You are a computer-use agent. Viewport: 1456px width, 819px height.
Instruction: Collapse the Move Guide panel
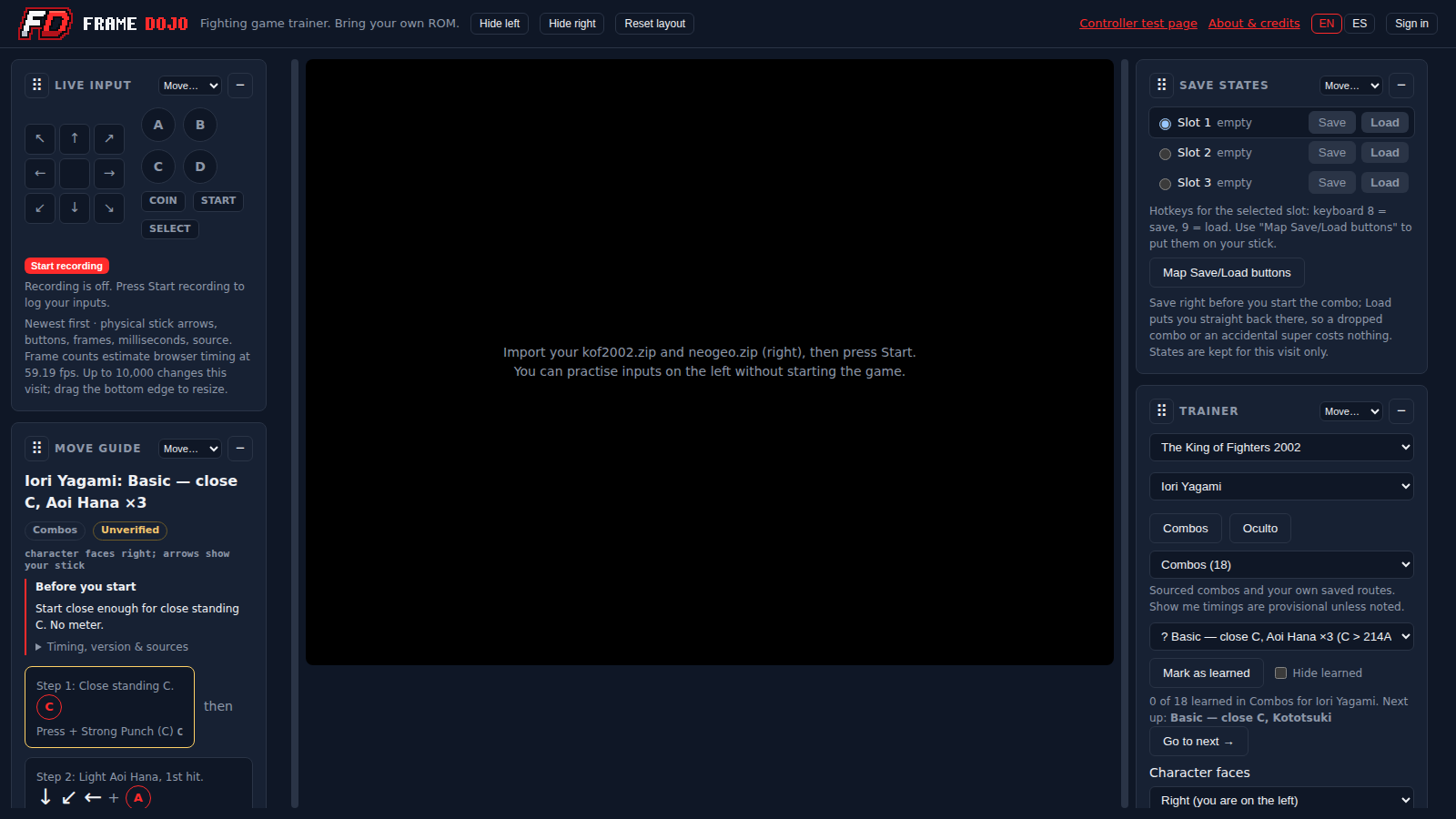[x=240, y=449]
